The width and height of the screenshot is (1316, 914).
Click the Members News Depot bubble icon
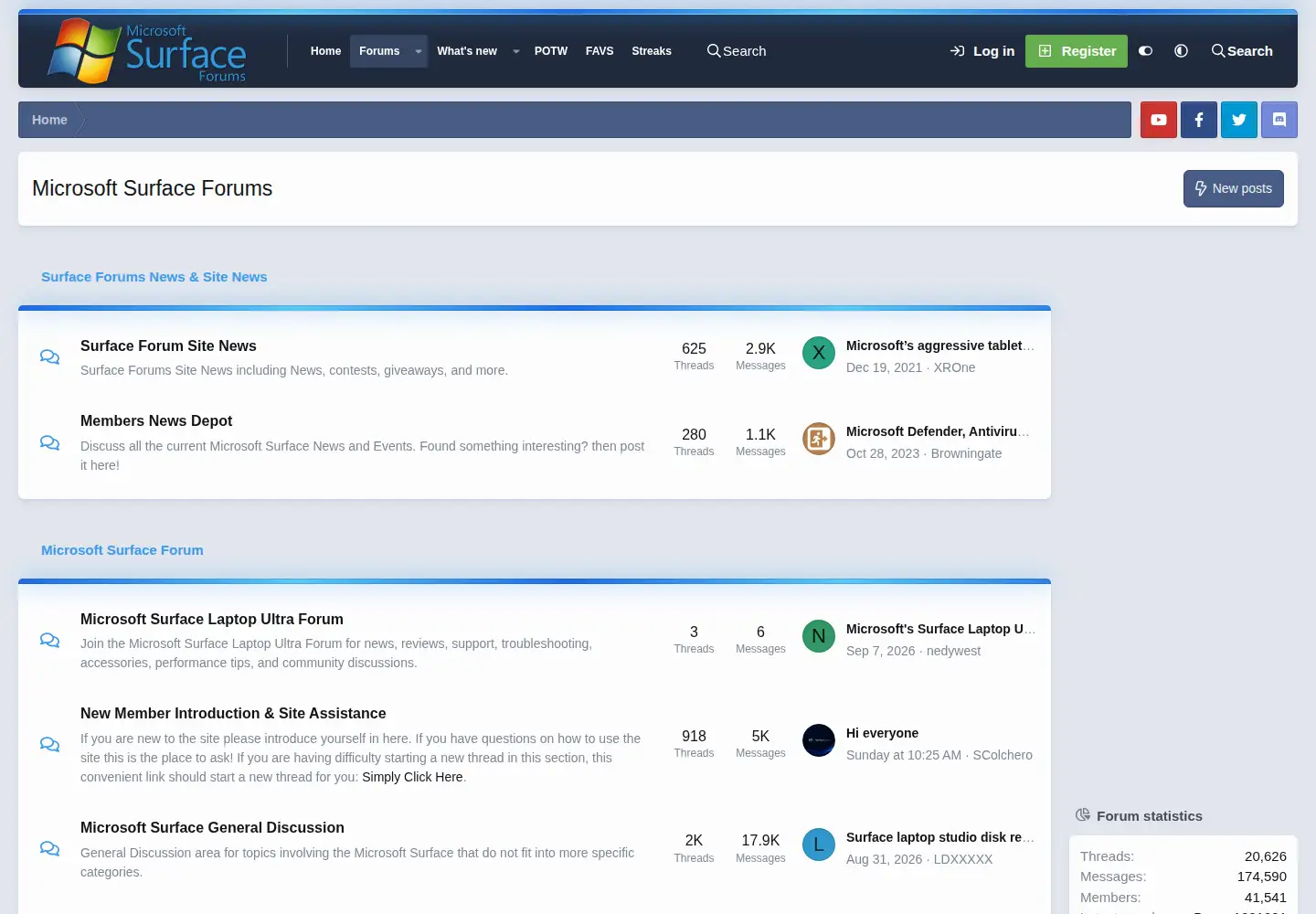pyautogui.click(x=49, y=442)
